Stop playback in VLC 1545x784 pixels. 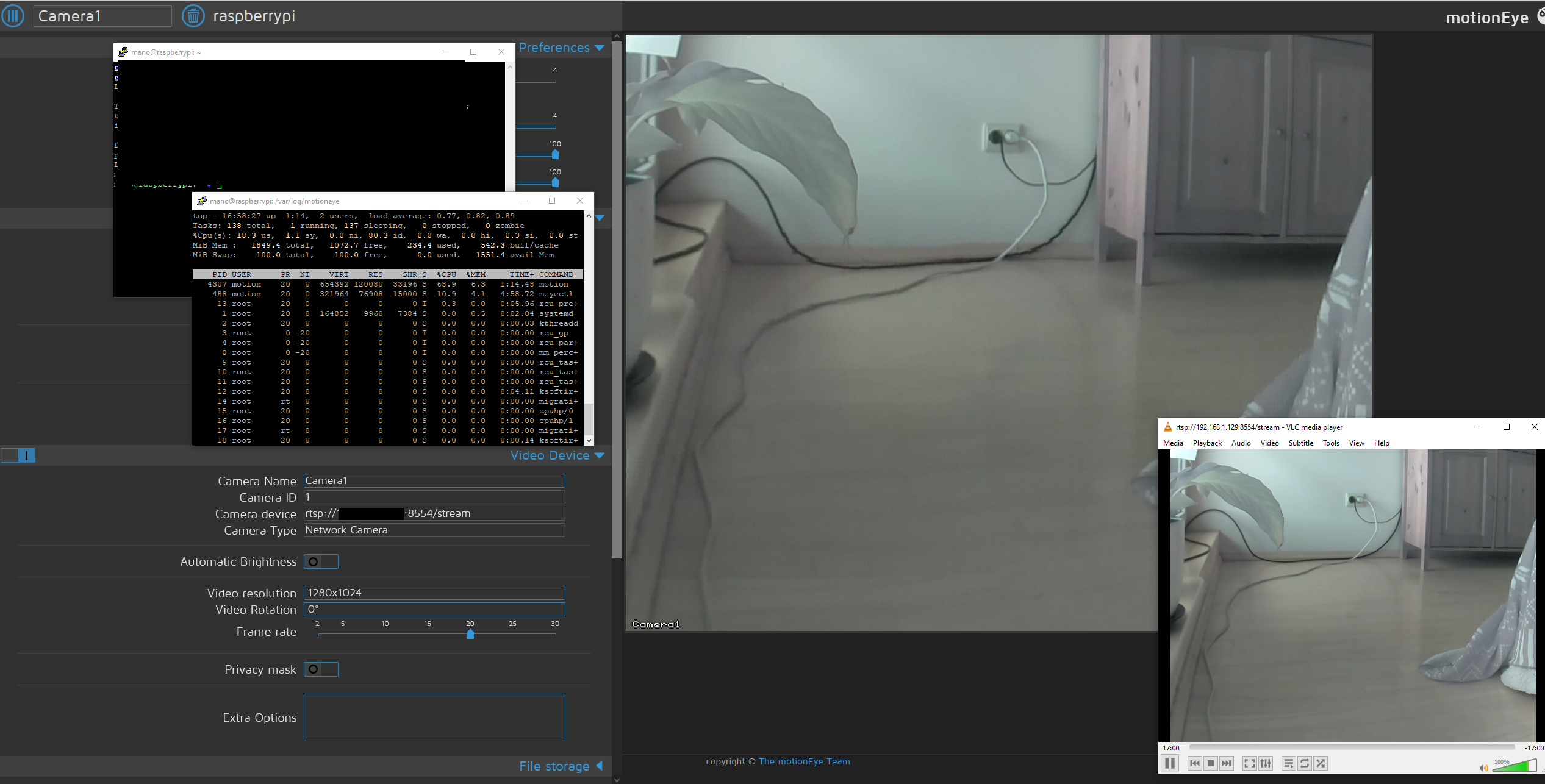click(x=1211, y=763)
